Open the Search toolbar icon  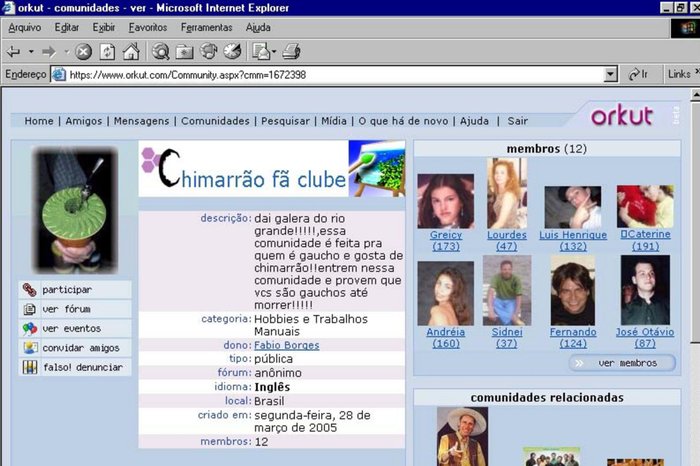click(x=160, y=52)
